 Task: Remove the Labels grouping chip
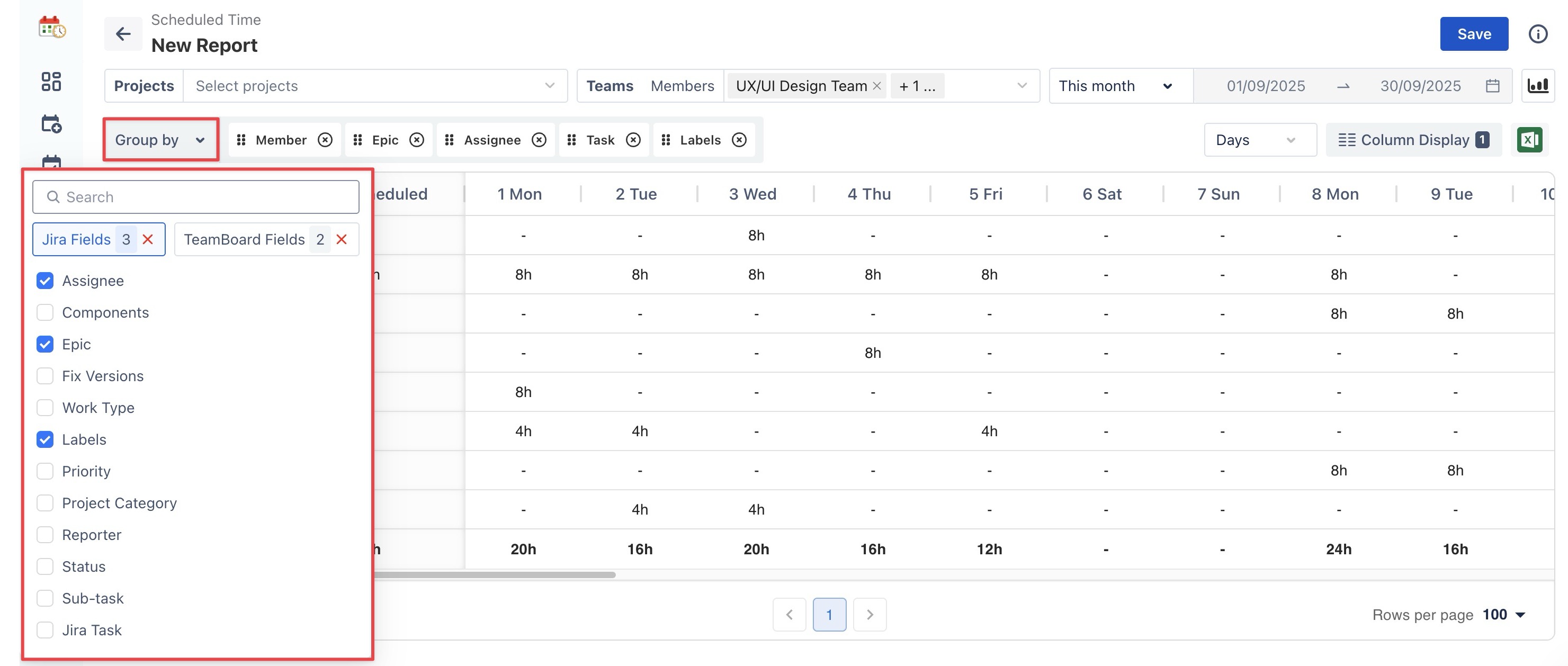(x=739, y=140)
